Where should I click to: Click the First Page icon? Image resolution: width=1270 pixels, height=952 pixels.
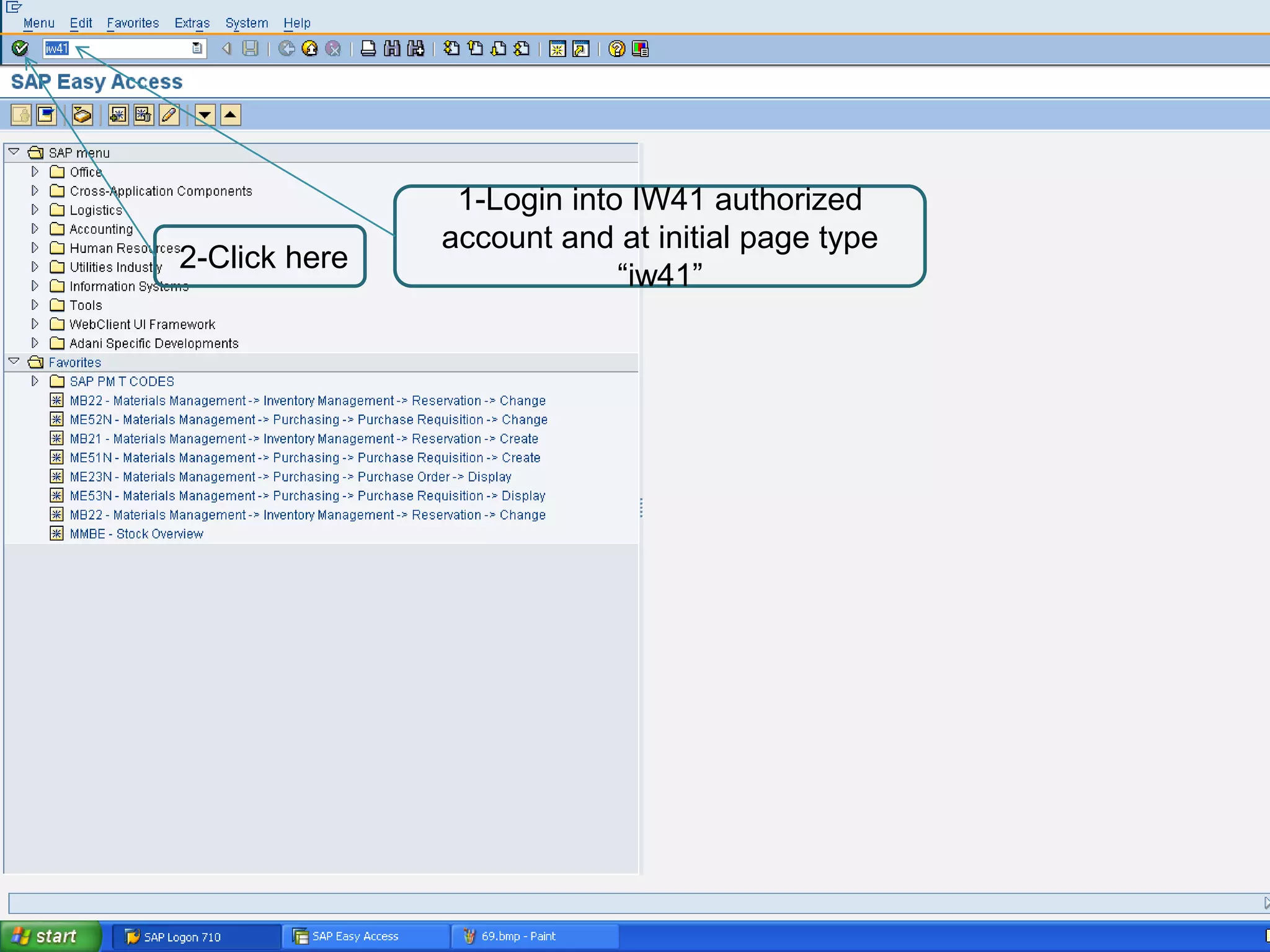tap(452, 48)
